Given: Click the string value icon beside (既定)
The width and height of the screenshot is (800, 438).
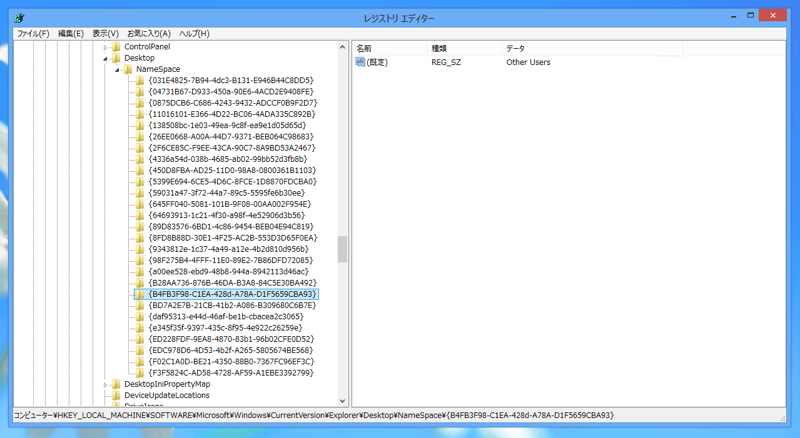Looking at the screenshot, I should pyautogui.click(x=360, y=62).
